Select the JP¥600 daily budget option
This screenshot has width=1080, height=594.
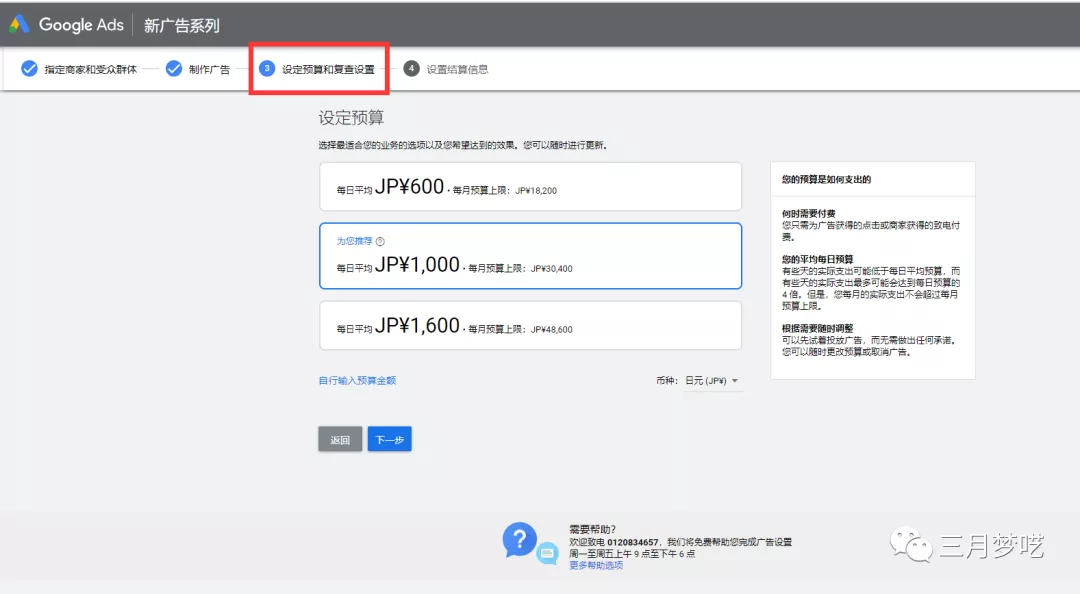click(530, 186)
